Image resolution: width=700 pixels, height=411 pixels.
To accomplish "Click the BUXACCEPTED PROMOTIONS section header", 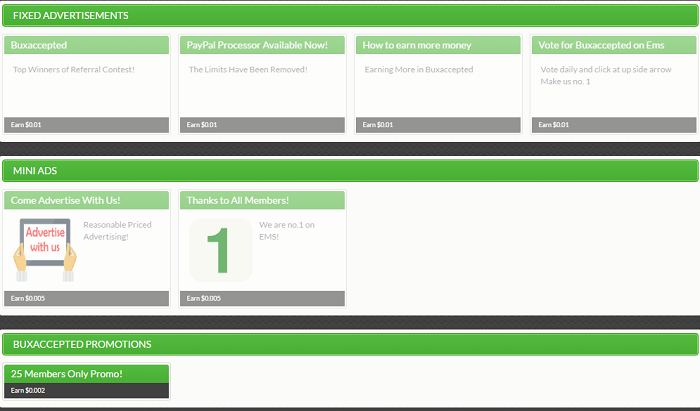I will tap(350, 345).
